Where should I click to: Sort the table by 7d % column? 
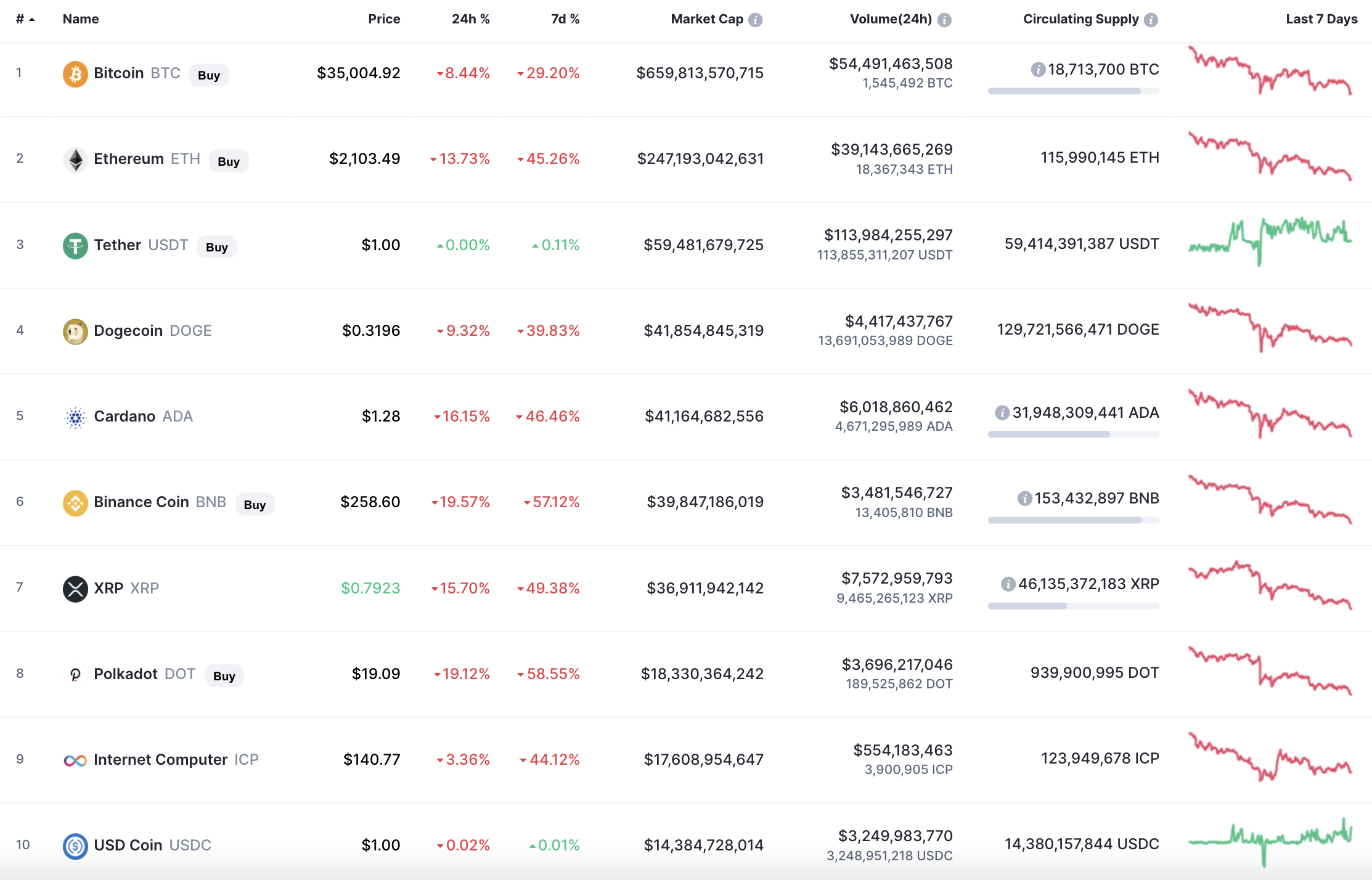click(x=565, y=19)
